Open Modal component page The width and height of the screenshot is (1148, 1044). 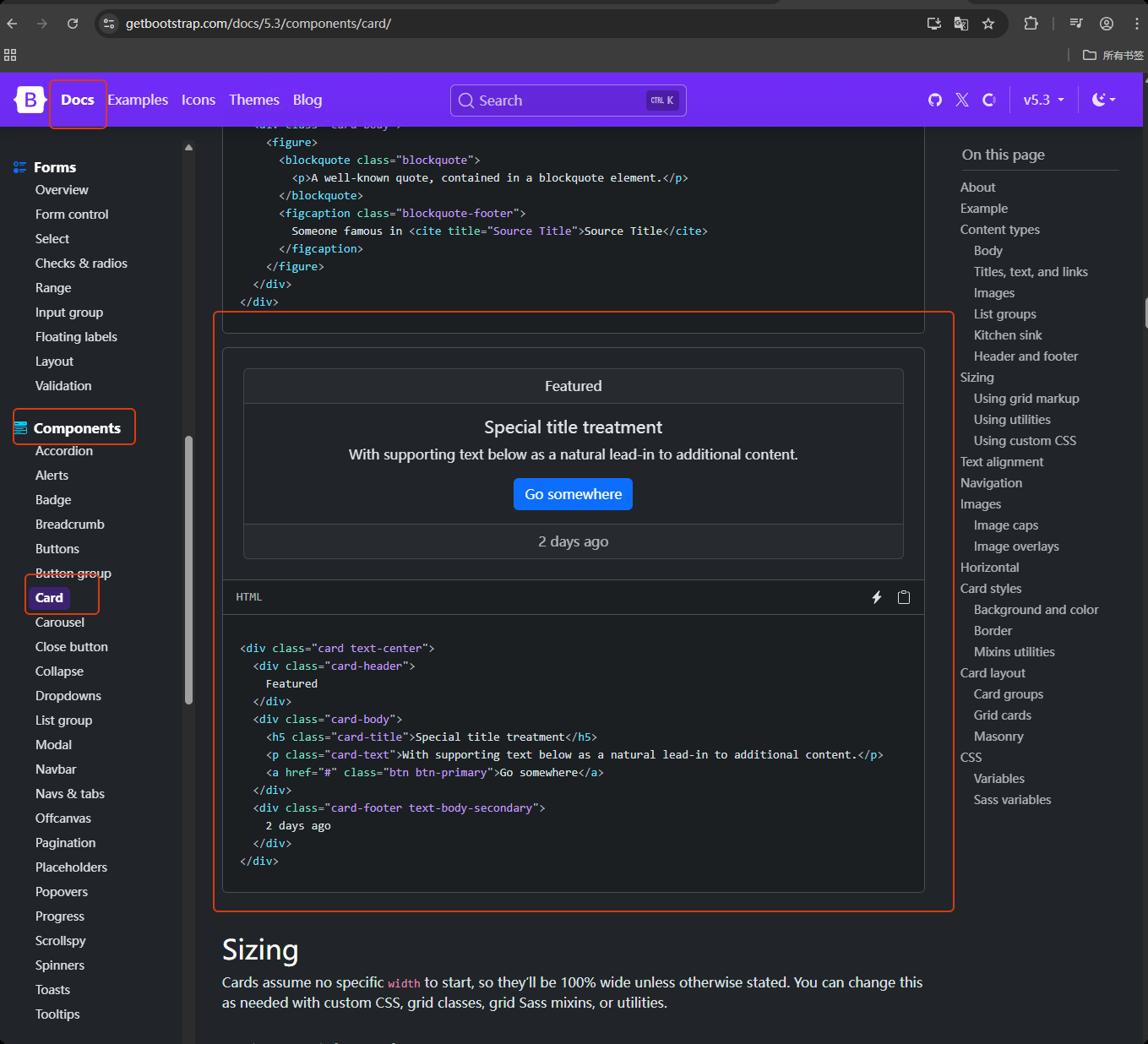53,745
